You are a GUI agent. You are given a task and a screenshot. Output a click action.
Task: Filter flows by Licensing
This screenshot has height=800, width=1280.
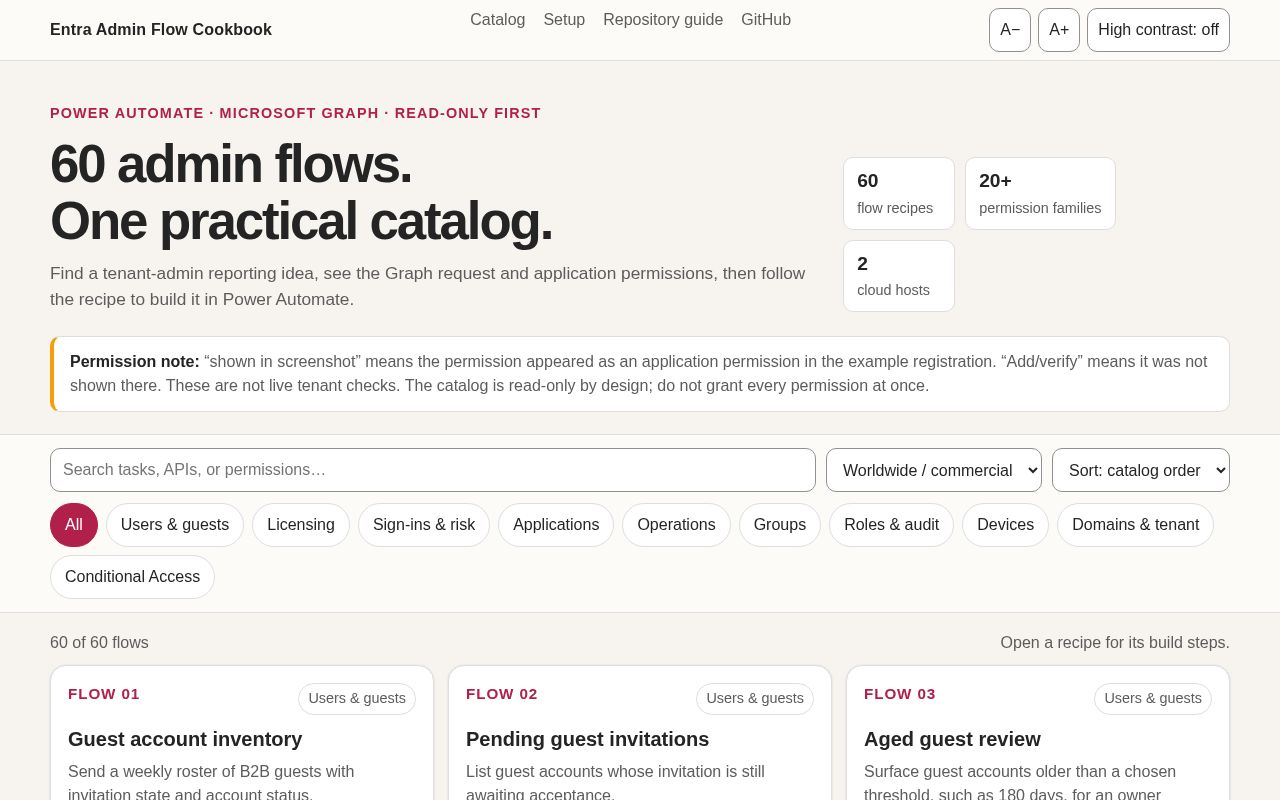301,525
